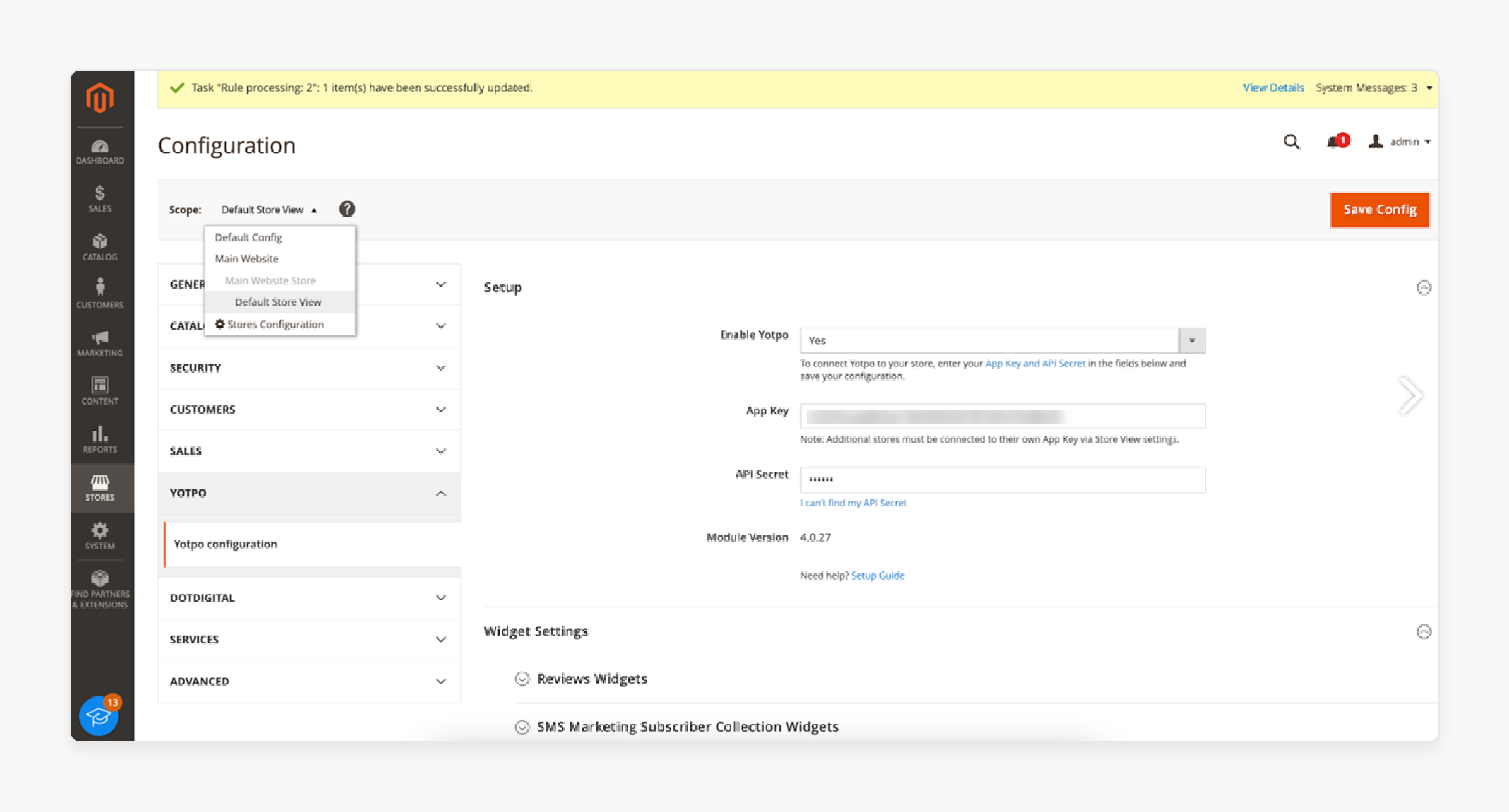Open Find Partners & Extensions
The image size is (1509, 812).
tap(100, 590)
